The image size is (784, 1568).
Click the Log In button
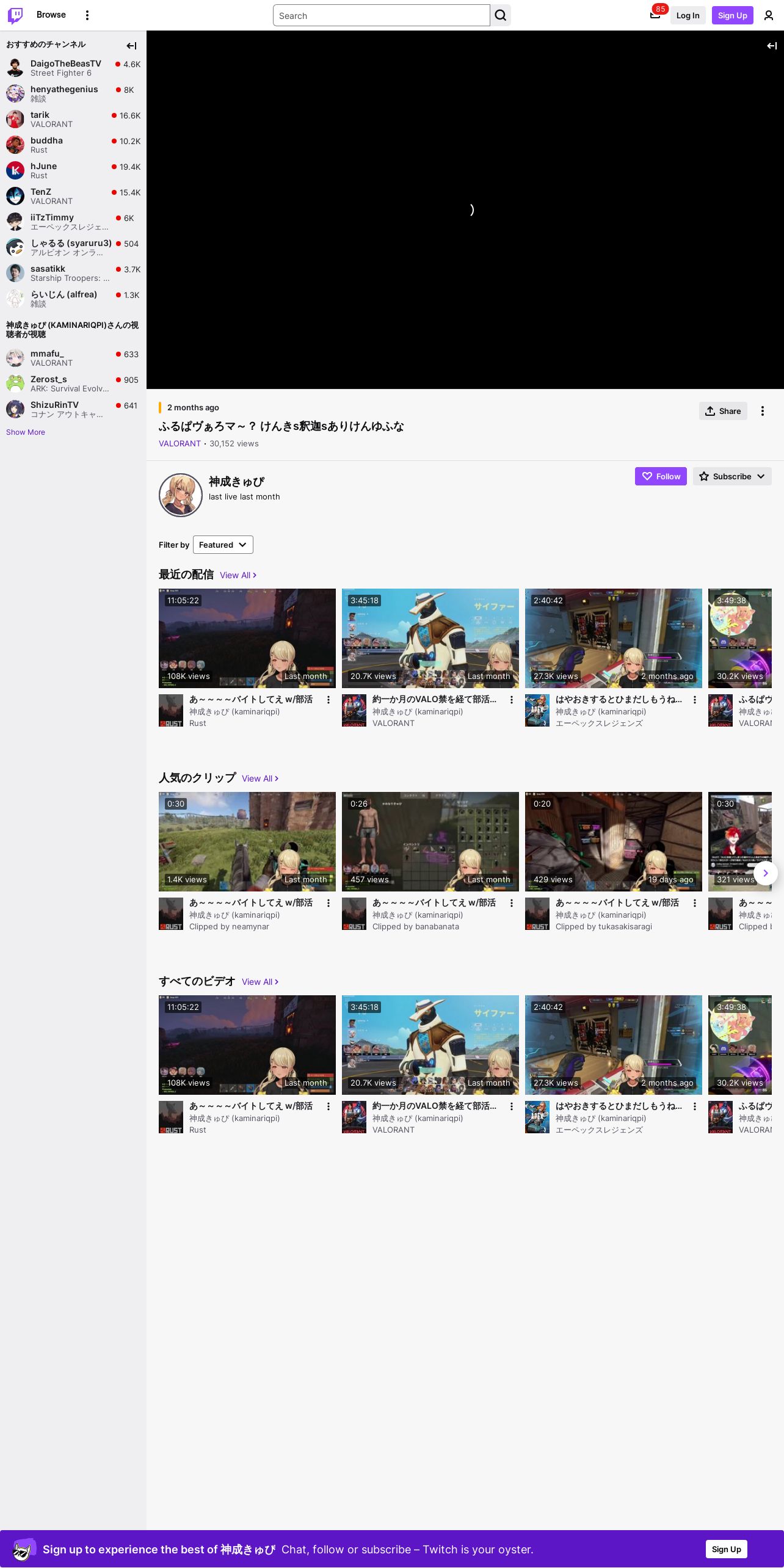[x=688, y=15]
